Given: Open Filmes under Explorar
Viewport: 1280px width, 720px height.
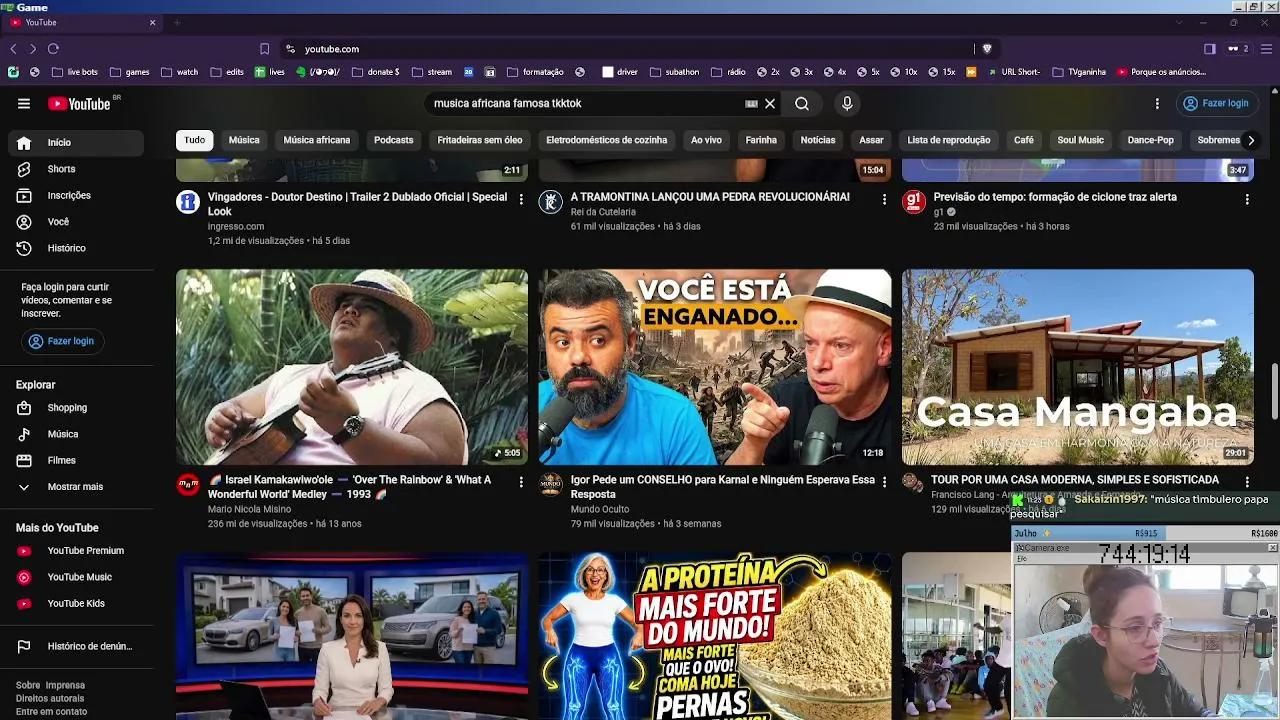Looking at the screenshot, I should point(76,460).
